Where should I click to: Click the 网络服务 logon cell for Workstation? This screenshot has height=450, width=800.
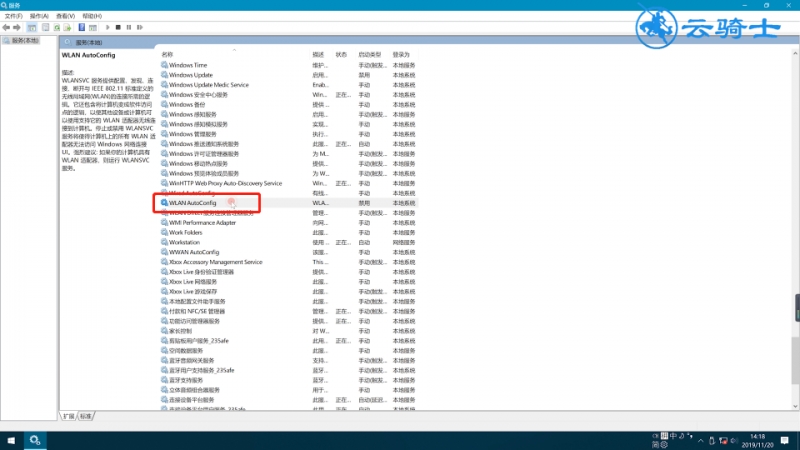point(404,243)
